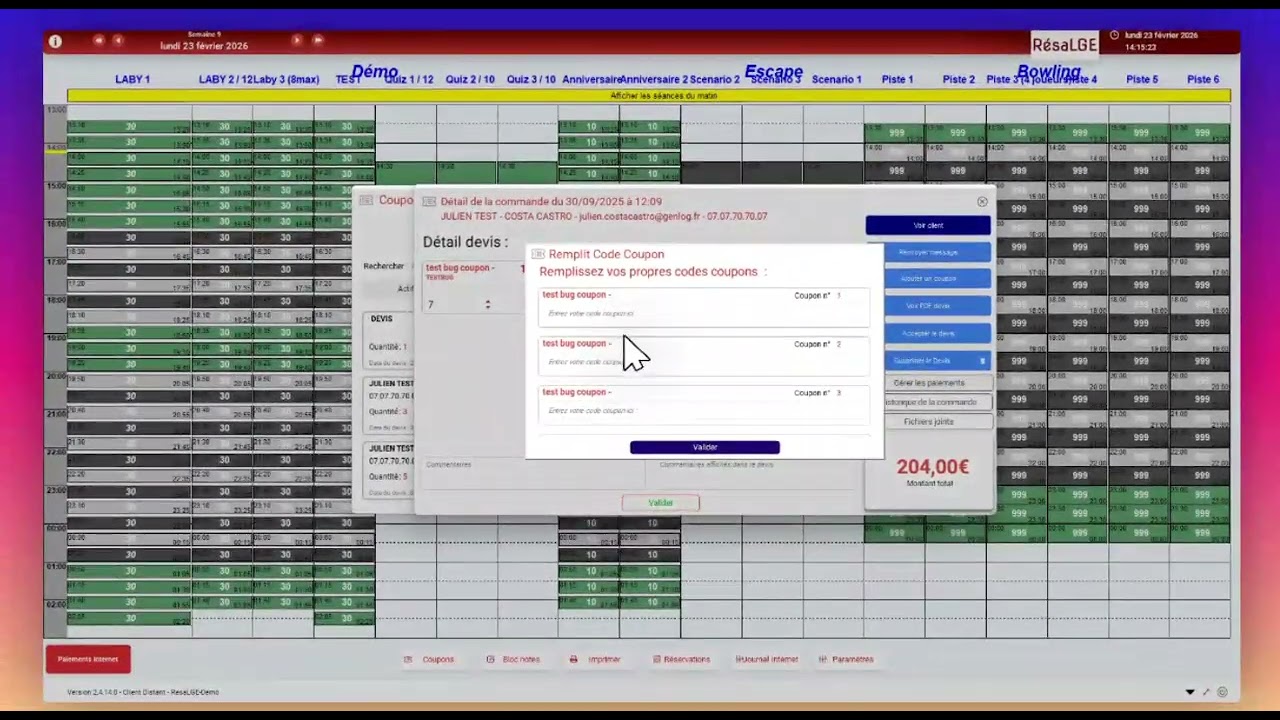Click the DEVIS card with Quantité 1
Screen dimensions: 1280x720
coord(390,339)
